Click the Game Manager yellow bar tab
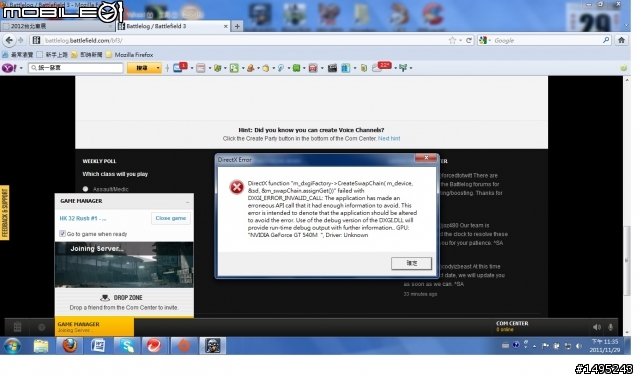 click(x=94, y=327)
